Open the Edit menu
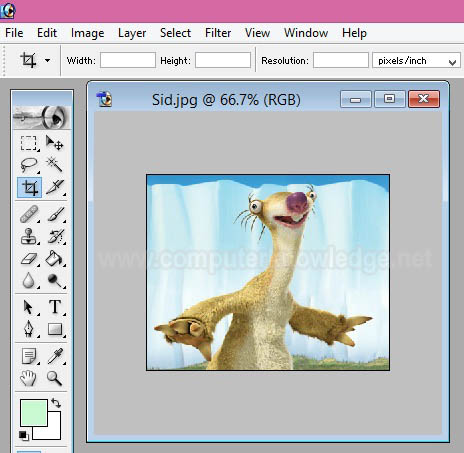The height and width of the screenshot is (453, 464). click(x=47, y=33)
